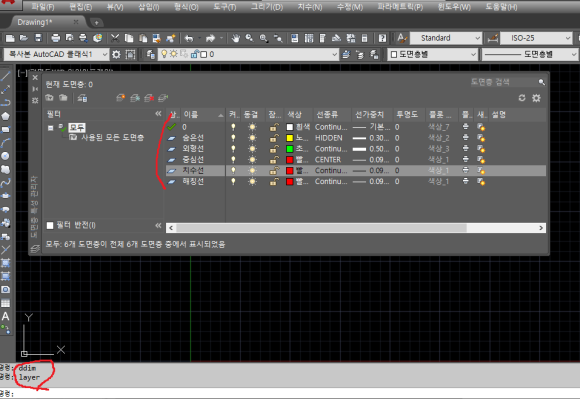Select the Circle draw tool
Image resolution: width=580 pixels, height=399 pixels.
(6, 156)
